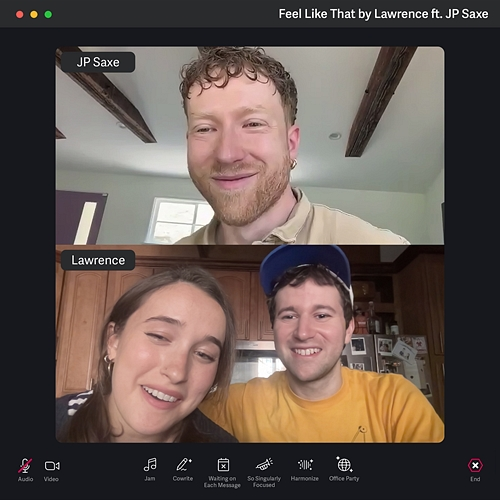This screenshot has height=500, width=500.
Task: Click the Harmonize text label
Action: pos(305,479)
